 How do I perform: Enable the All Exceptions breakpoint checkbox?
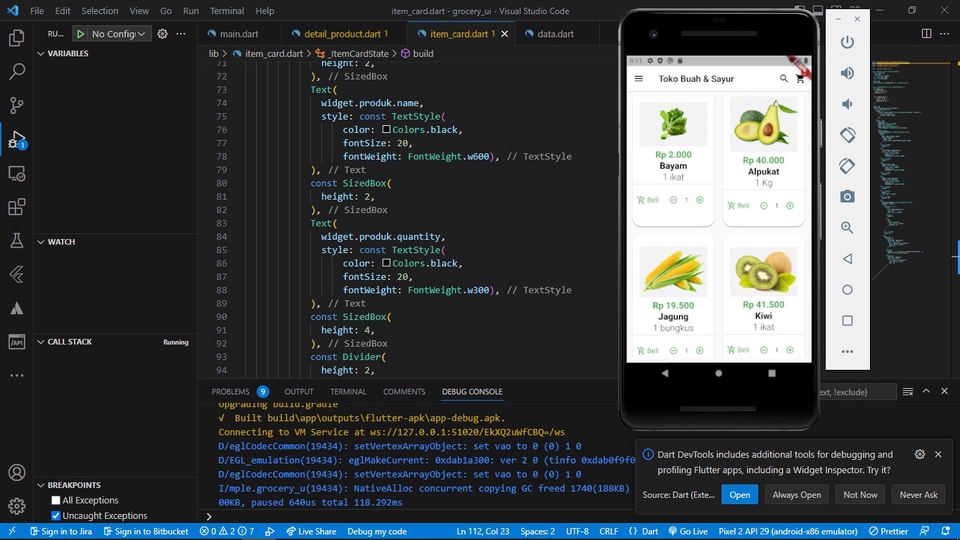tap(56, 500)
